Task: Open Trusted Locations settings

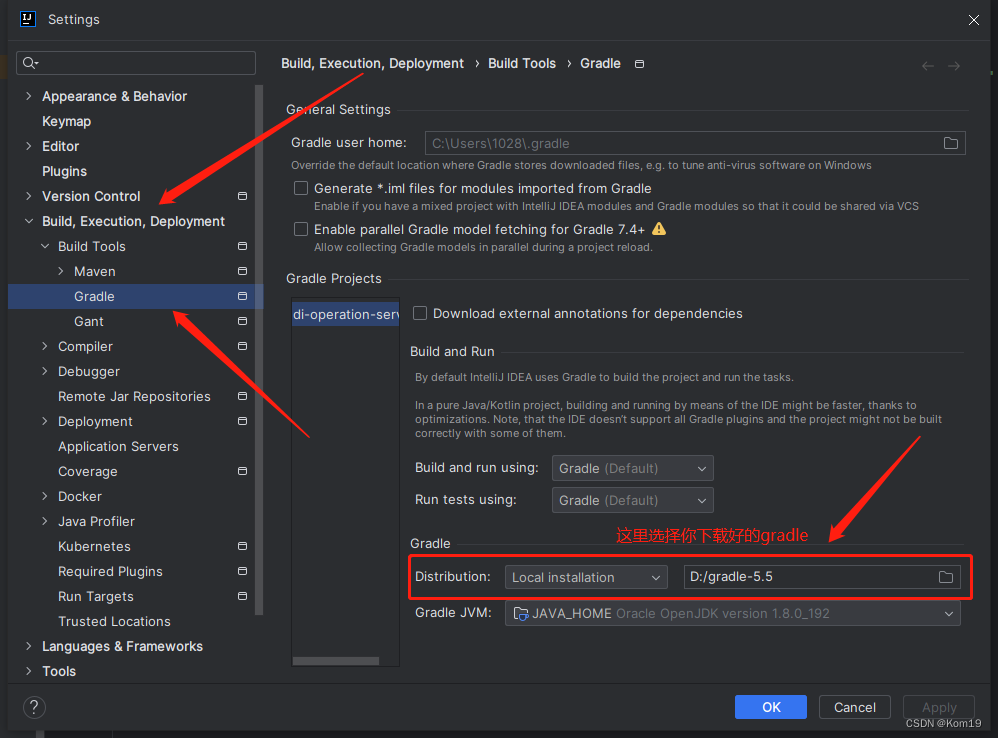Action: pos(115,622)
